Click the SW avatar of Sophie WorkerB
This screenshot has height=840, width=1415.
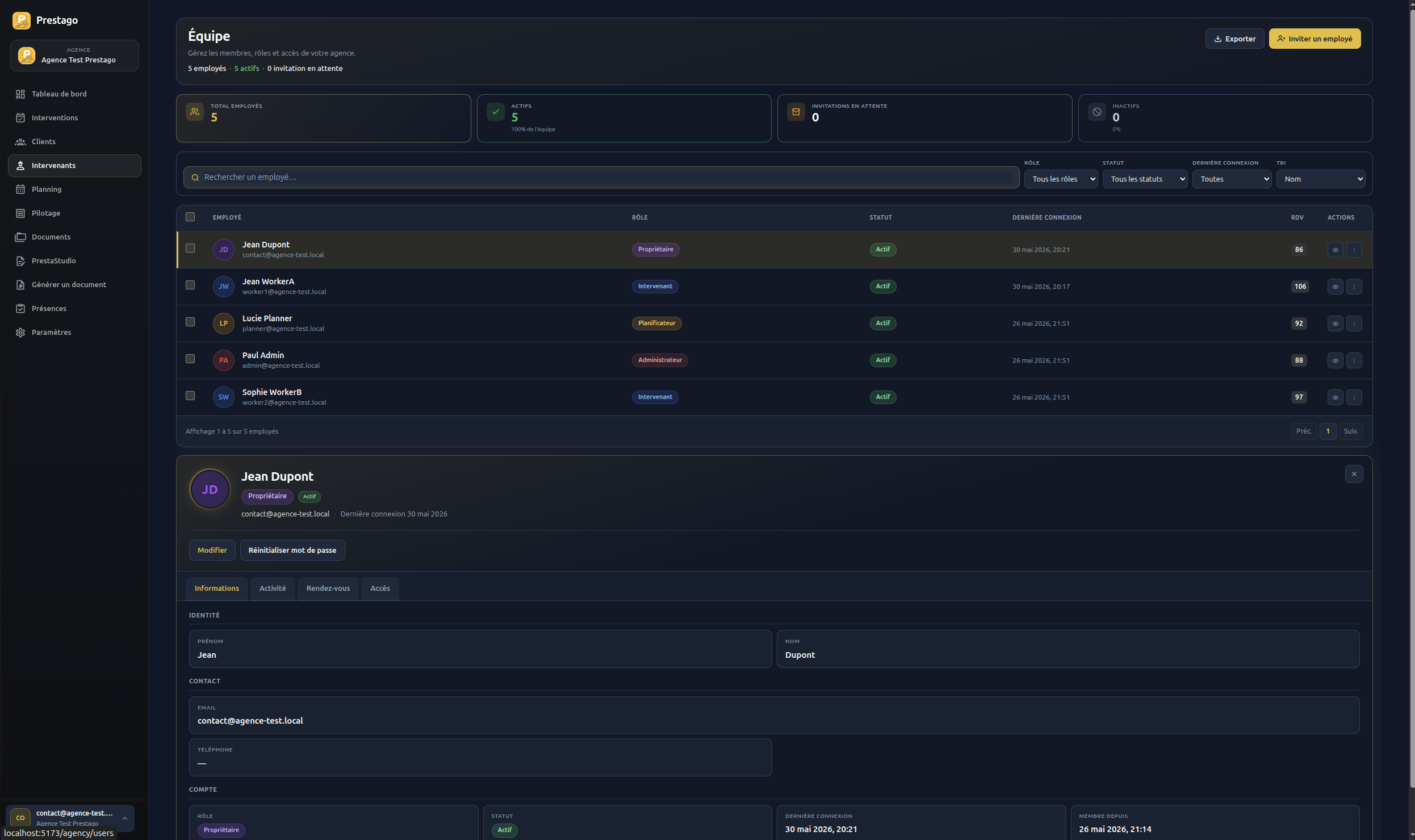point(224,397)
